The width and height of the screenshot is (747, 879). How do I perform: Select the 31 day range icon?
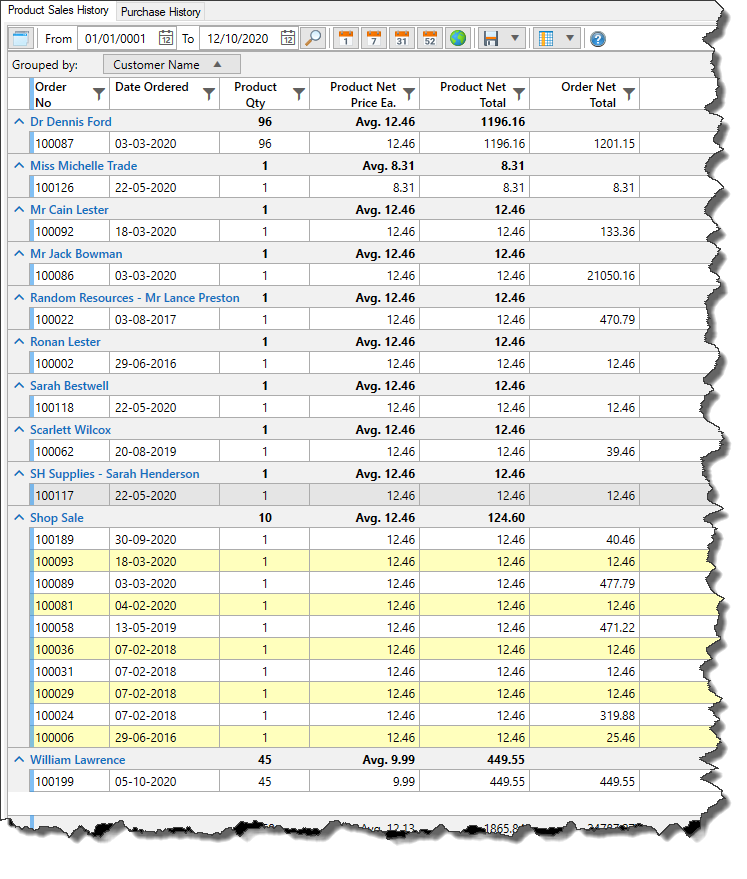pyautogui.click(x=401, y=38)
